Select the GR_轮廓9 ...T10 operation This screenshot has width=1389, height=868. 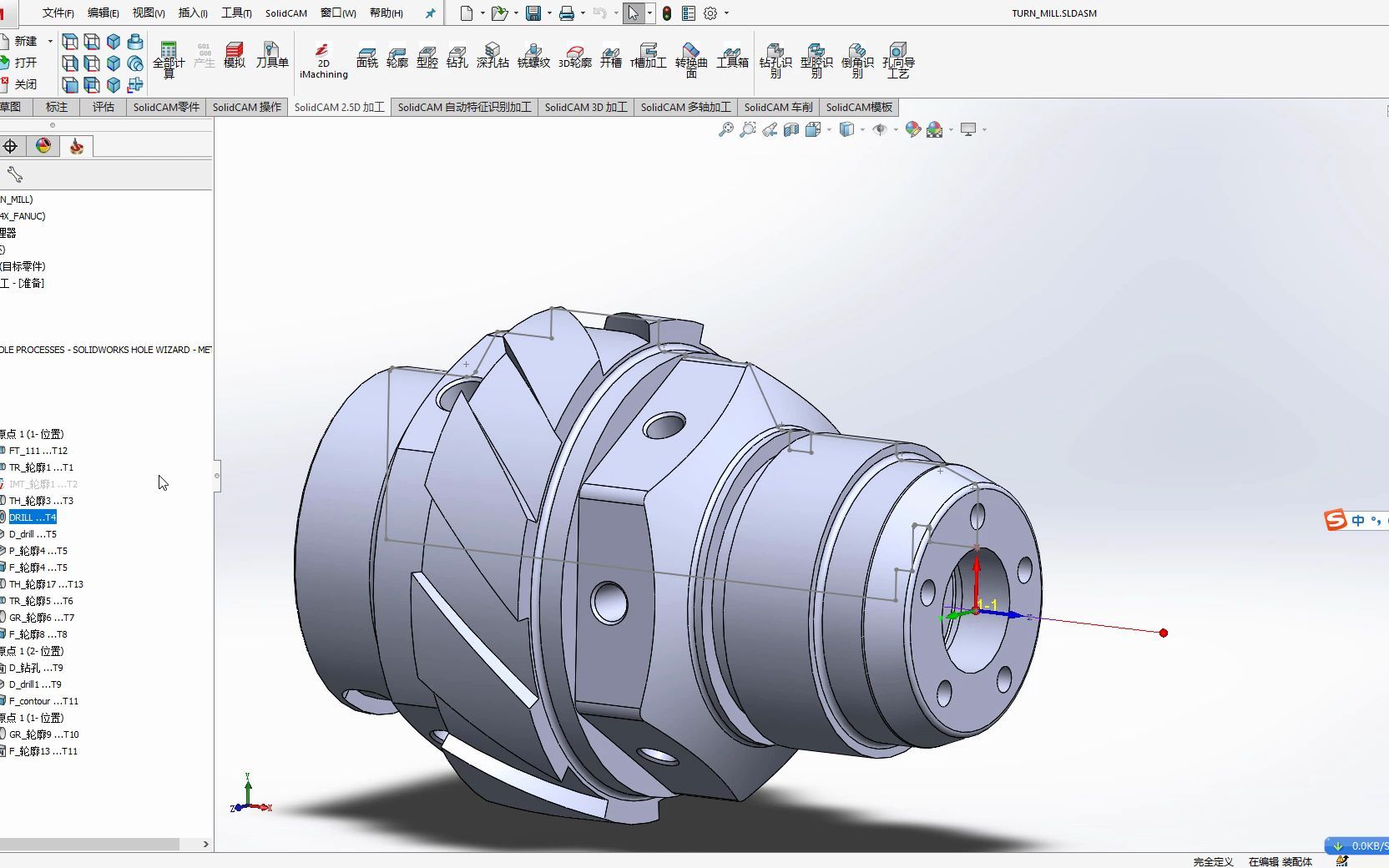43,734
